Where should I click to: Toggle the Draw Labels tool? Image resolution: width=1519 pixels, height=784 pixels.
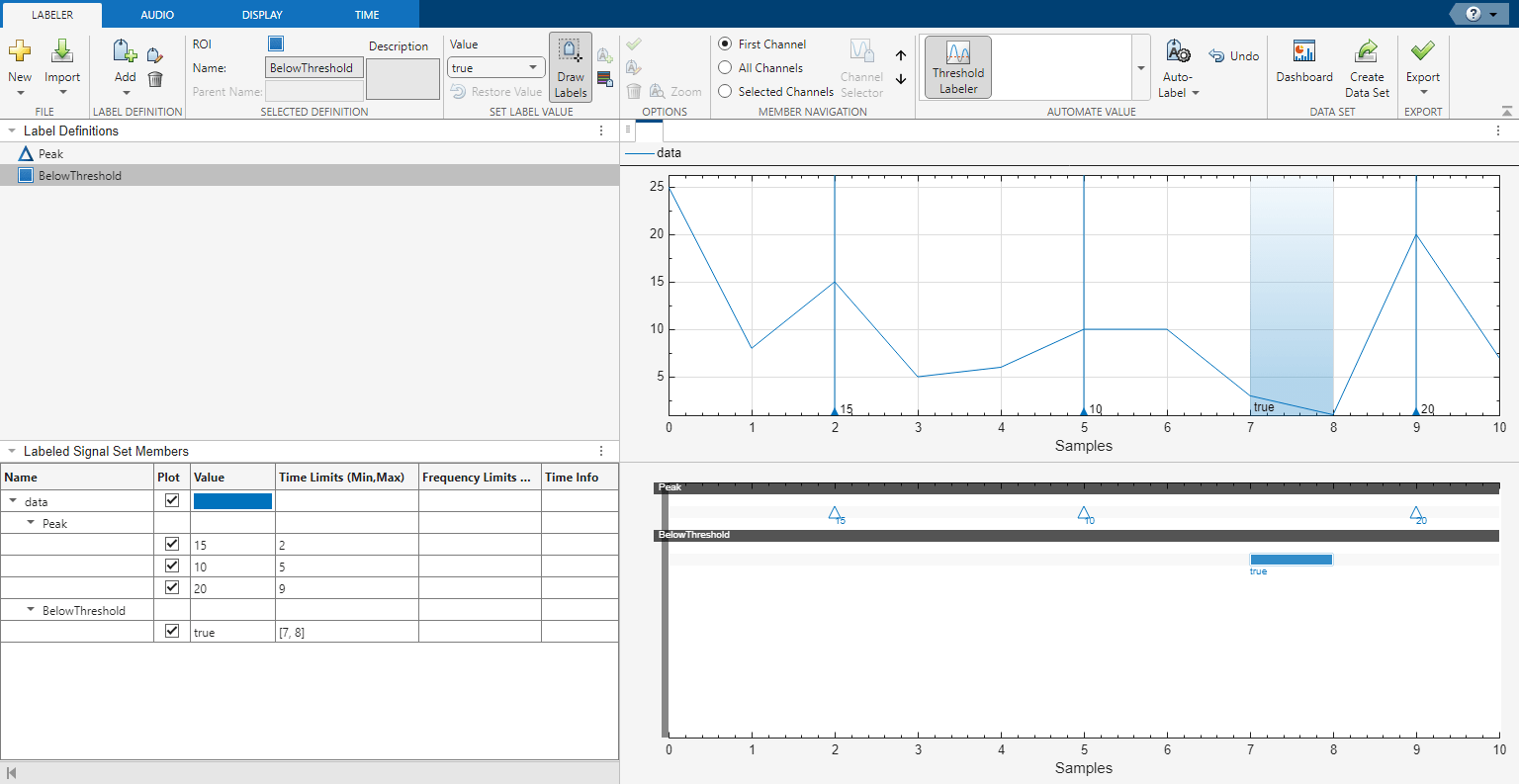[571, 67]
